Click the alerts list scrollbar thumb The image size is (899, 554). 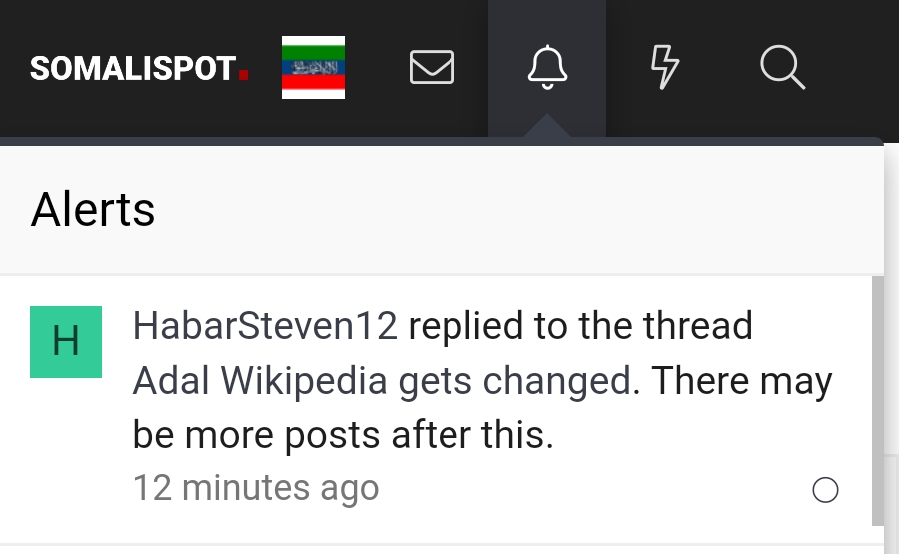pyautogui.click(x=878, y=400)
